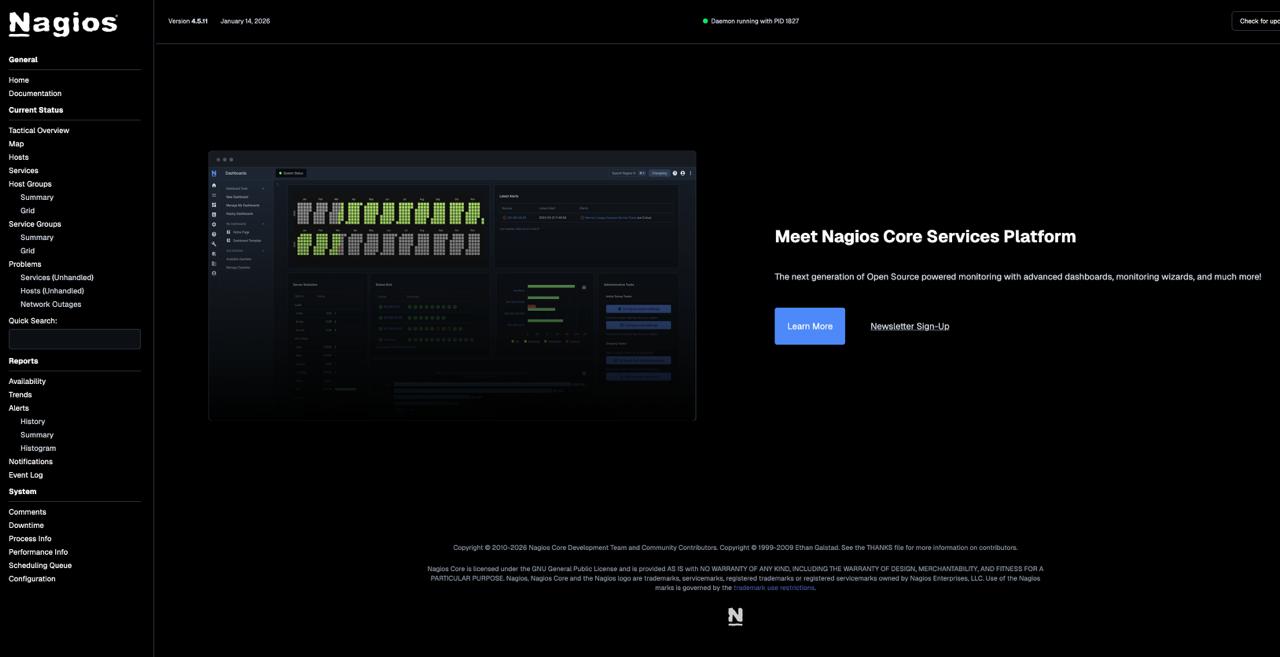The height and width of the screenshot is (657, 1280).
Task: Focus the Quick Search input field
Action: (x=75, y=339)
